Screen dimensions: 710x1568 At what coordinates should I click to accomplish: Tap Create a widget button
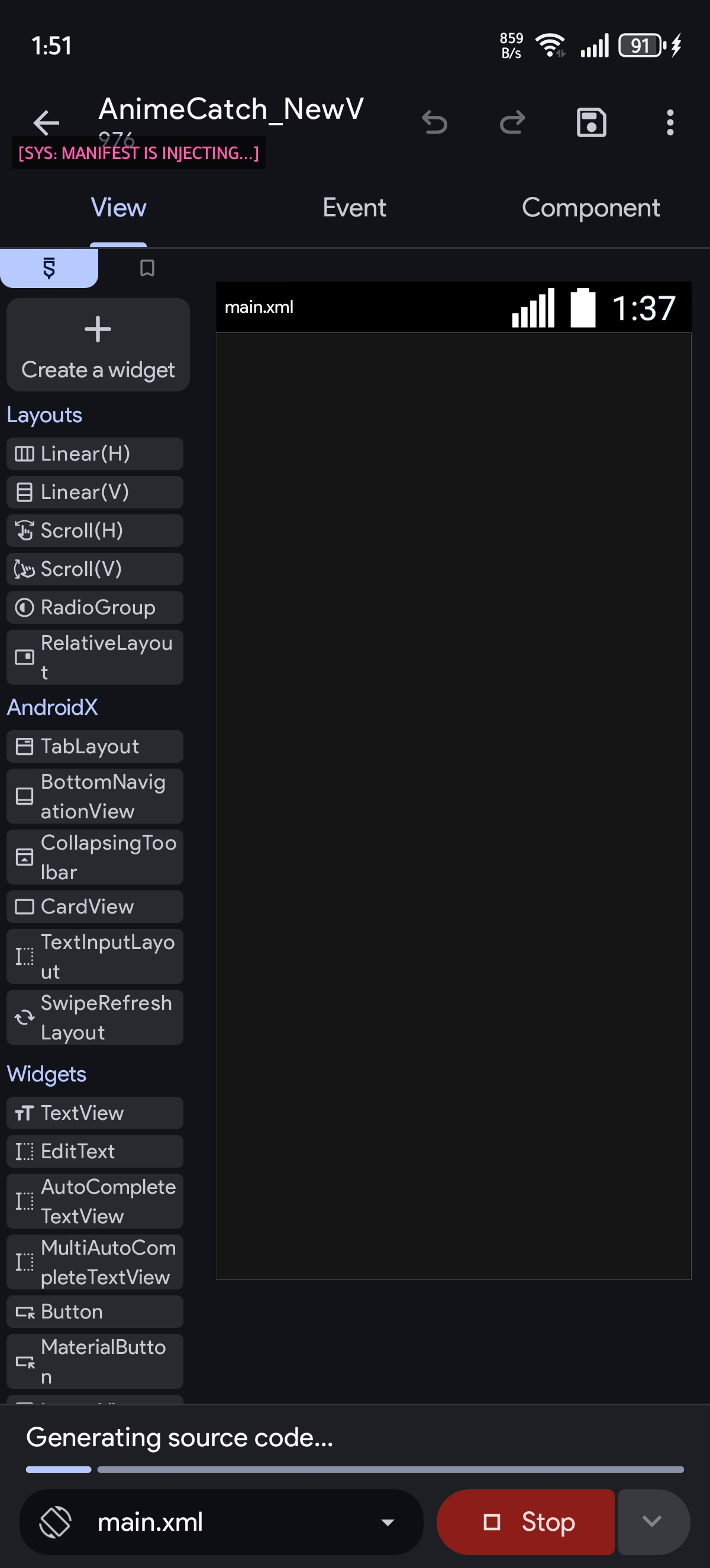98,345
